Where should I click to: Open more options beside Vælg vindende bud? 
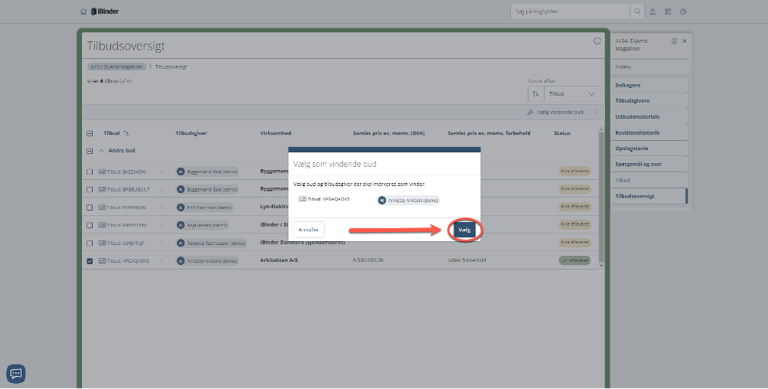point(597,112)
